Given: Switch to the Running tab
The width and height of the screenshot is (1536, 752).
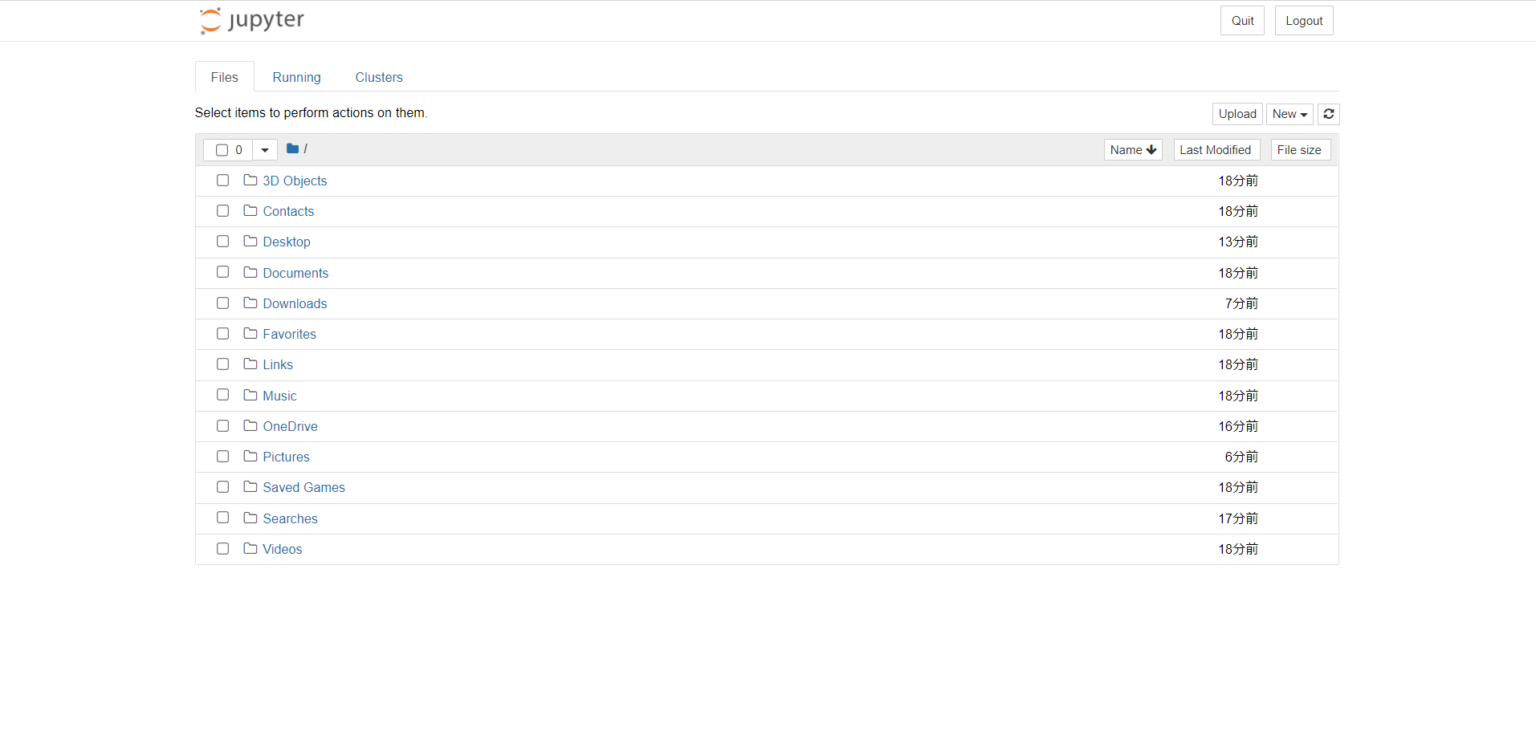Looking at the screenshot, I should (x=296, y=77).
